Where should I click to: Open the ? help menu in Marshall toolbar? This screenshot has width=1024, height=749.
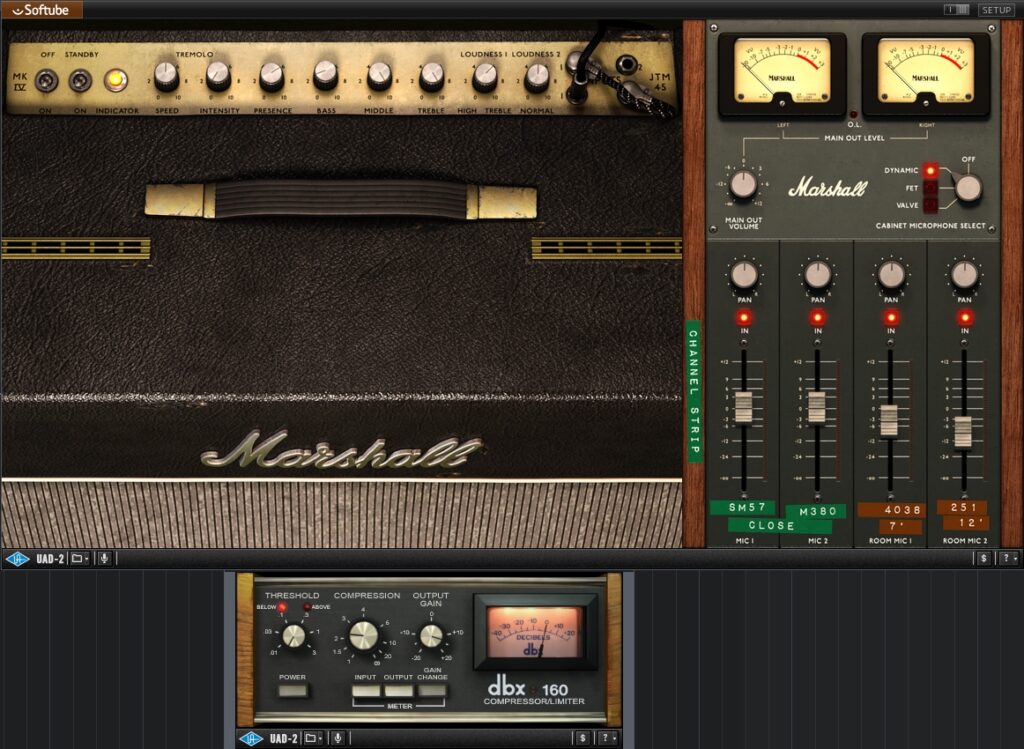(1008, 558)
